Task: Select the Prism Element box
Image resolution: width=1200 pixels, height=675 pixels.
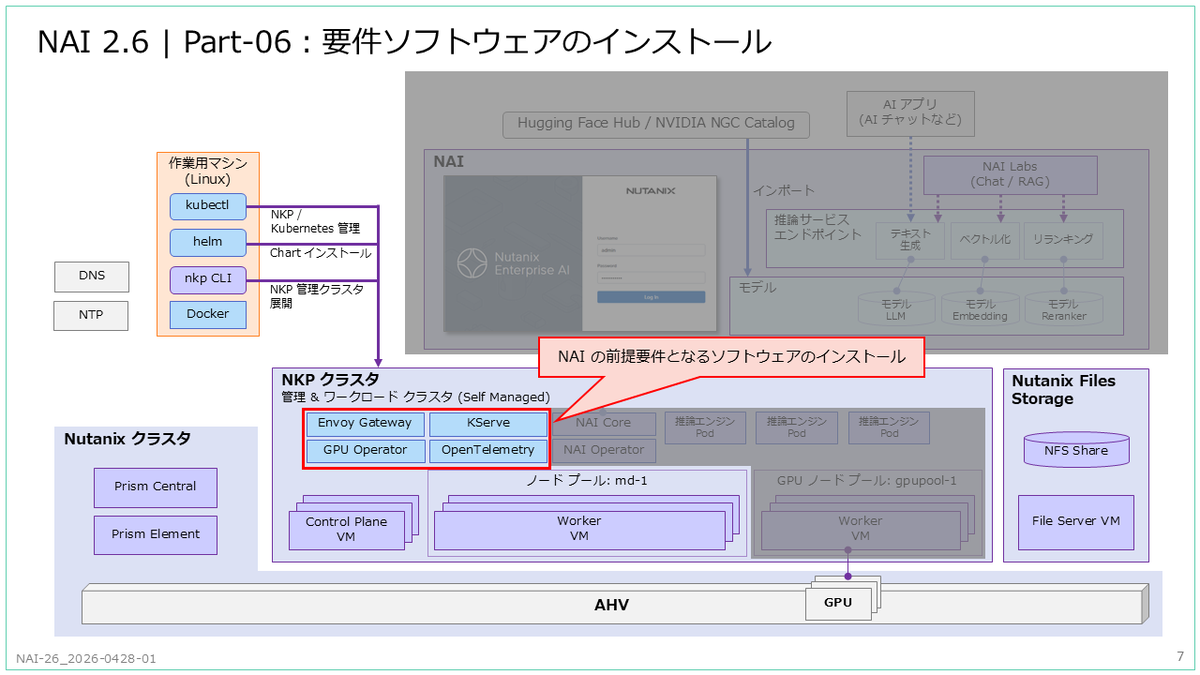Action: [155, 535]
